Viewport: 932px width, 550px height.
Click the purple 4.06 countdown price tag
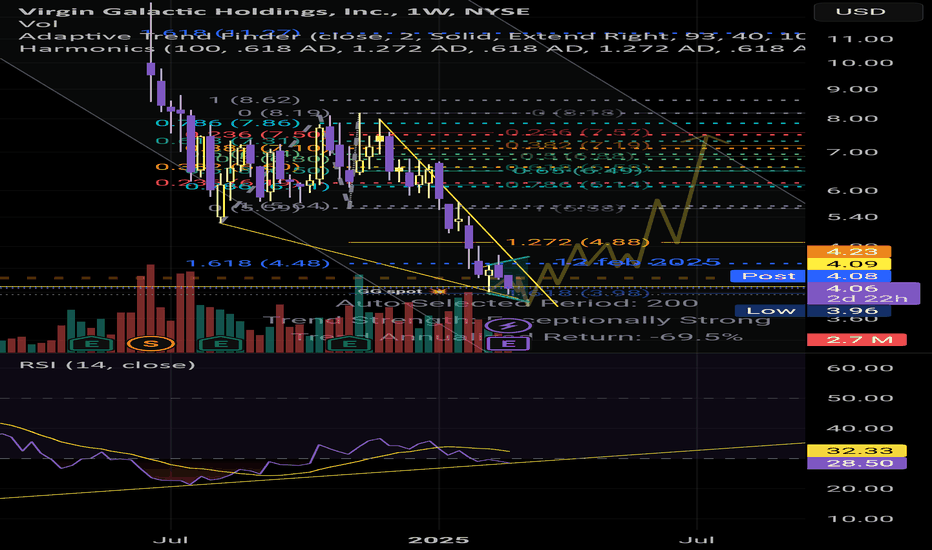tap(862, 293)
